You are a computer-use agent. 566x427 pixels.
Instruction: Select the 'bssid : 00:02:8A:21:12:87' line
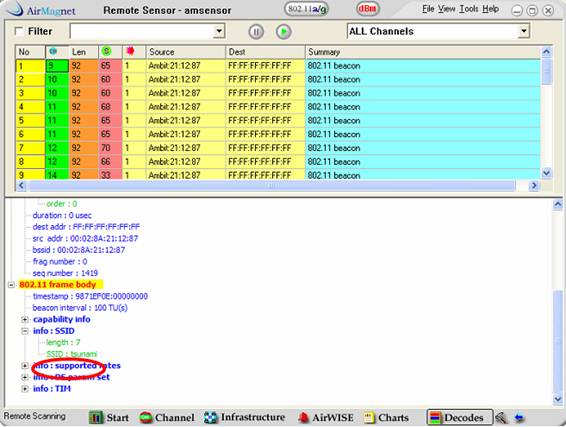pyautogui.click(x=79, y=250)
